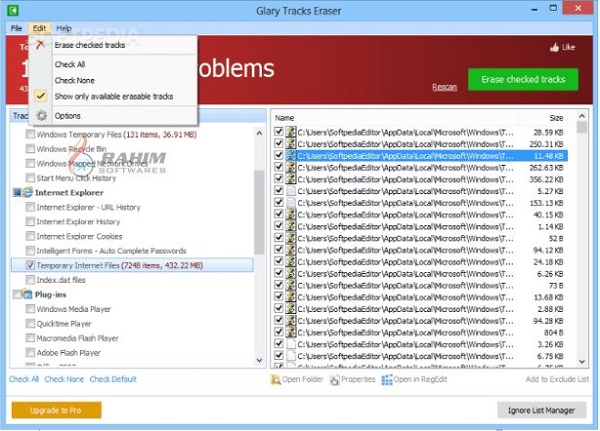Click the Upgrade to Pro button
Image resolution: width=600 pixels, height=431 pixels.
[x=56, y=410]
